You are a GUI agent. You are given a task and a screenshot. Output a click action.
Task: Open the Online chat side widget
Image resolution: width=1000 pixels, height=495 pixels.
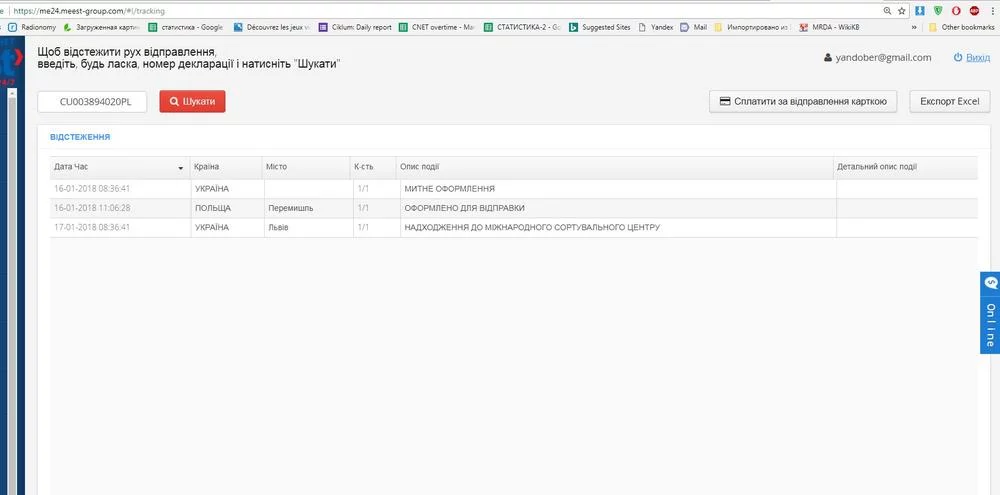[990, 313]
